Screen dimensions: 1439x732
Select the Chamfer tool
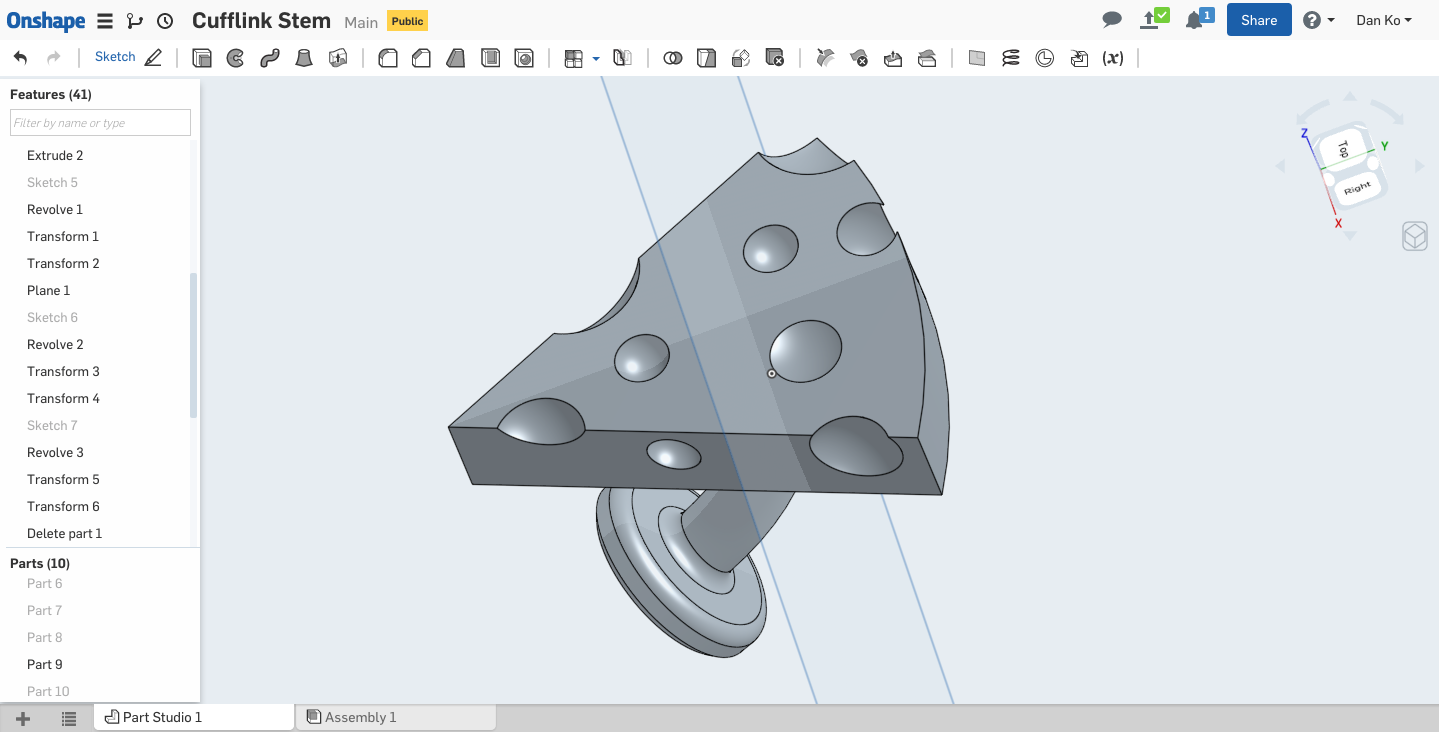coord(422,58)
